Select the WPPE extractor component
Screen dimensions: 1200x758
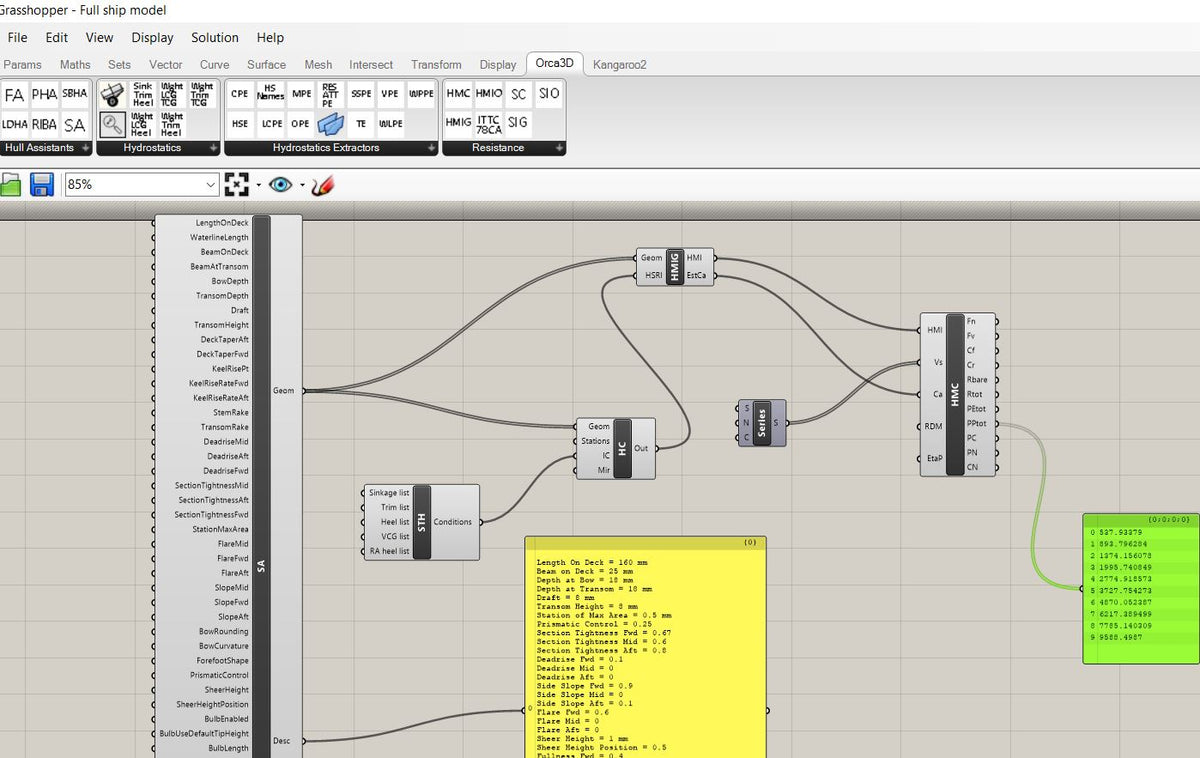tap(421, 94)
